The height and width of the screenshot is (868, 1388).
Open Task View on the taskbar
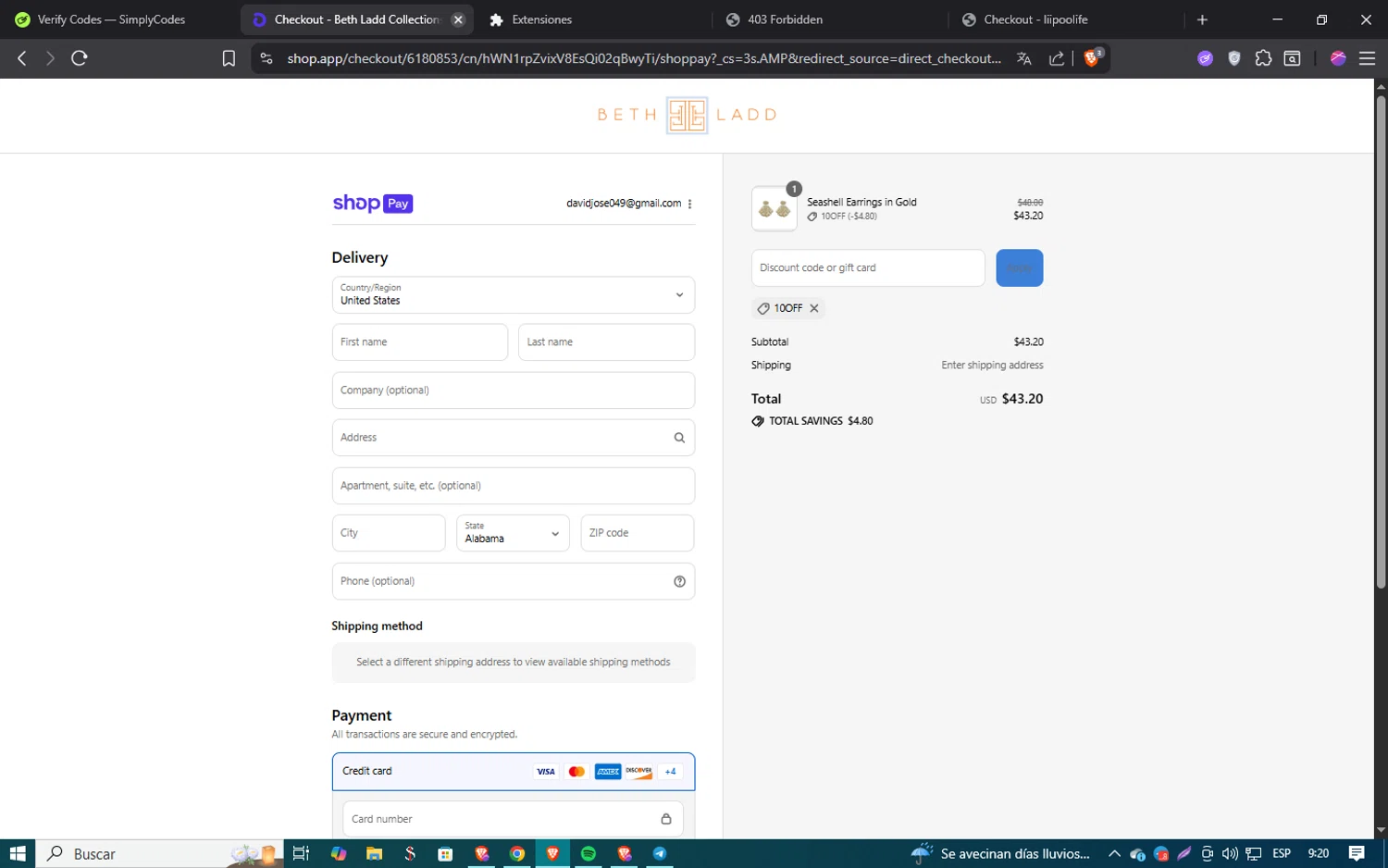click(301, 853)
